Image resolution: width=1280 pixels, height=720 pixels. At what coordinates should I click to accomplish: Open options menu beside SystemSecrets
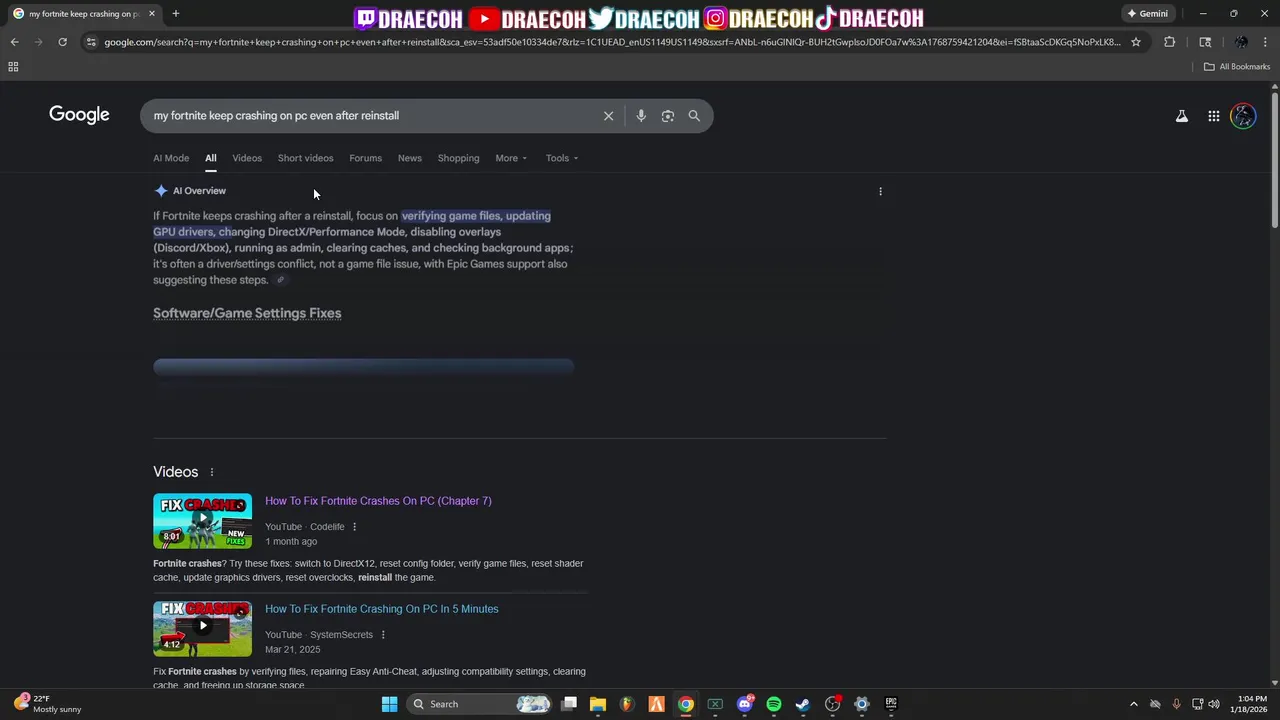(x=383, y=635)
